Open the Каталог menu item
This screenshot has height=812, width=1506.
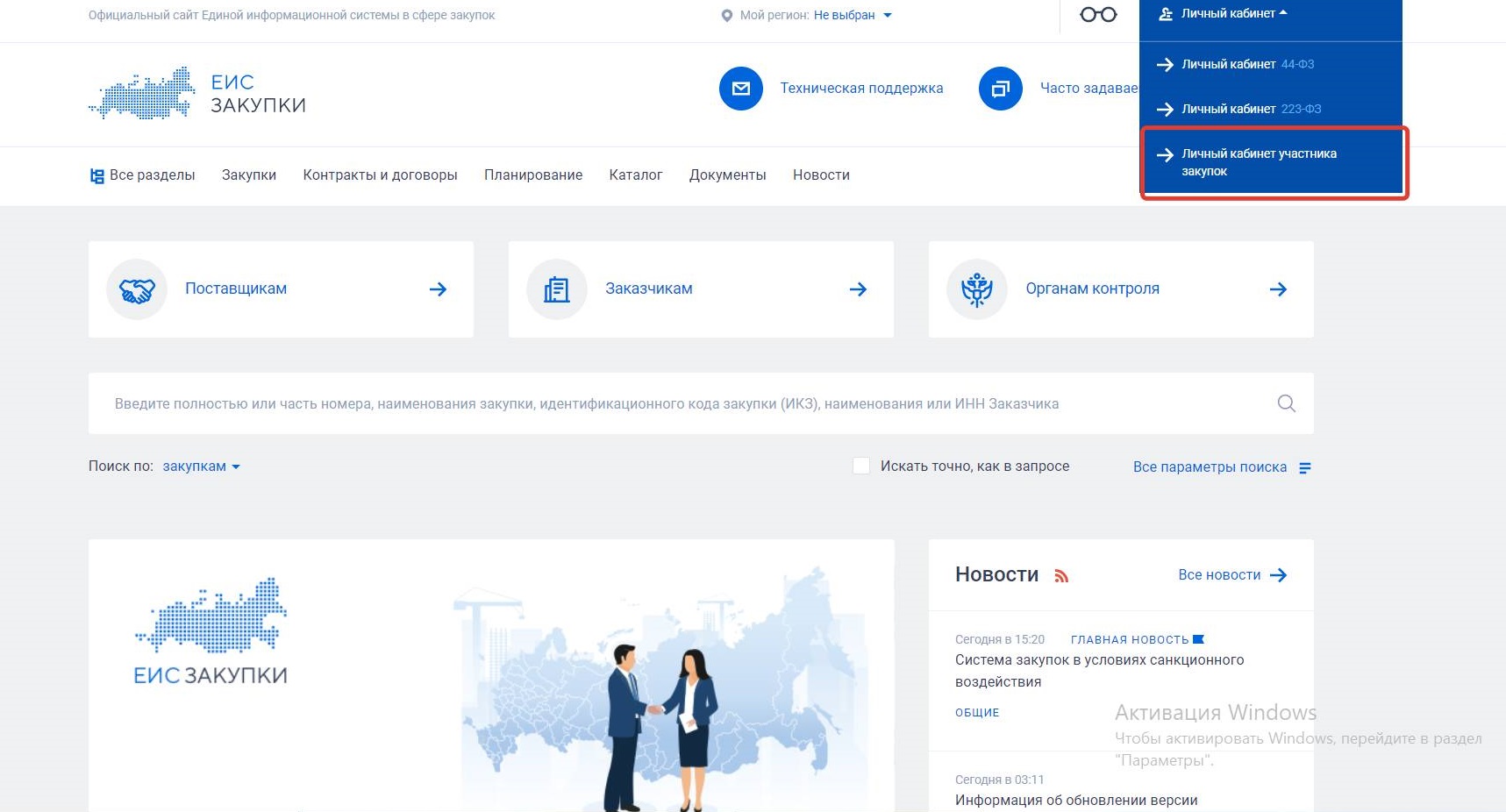point(636,175)
